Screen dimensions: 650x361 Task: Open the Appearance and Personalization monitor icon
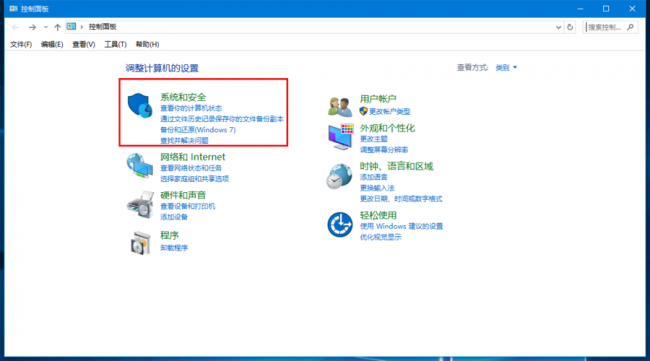(x=340, y=137)
